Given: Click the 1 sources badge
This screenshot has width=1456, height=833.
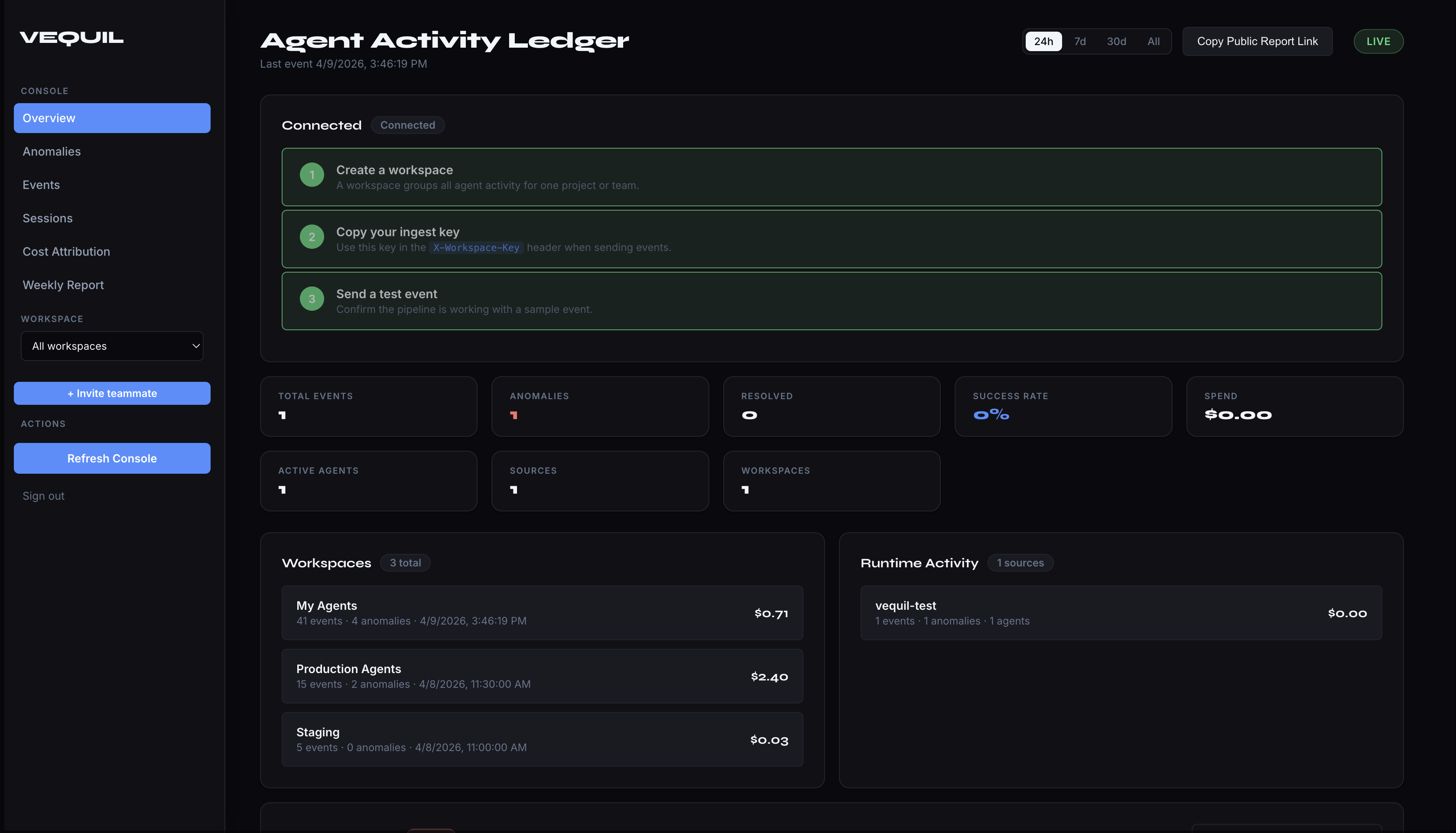Looking at the screenshot, I should [1020, 563].
